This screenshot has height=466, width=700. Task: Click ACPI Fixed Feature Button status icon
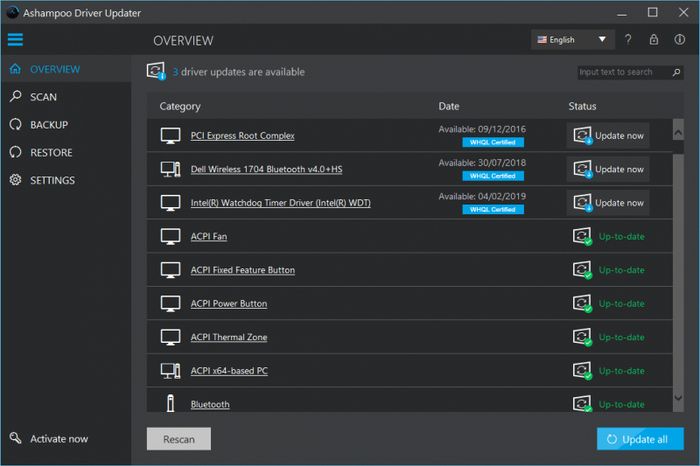pos(583,270)
